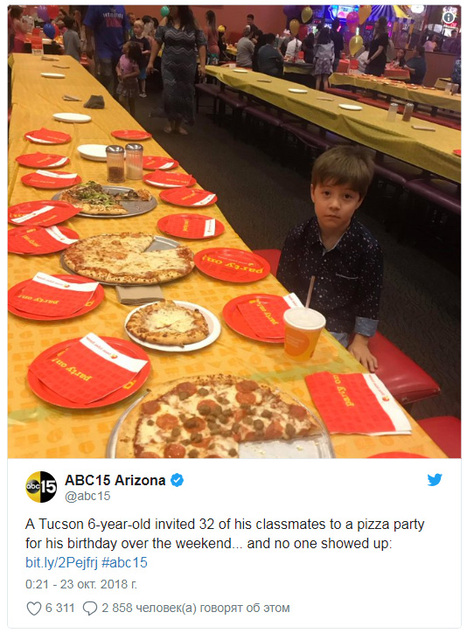This screenshot has height=640, width=467.
Task: Click the blue verified badge
Action: point(177,480)
